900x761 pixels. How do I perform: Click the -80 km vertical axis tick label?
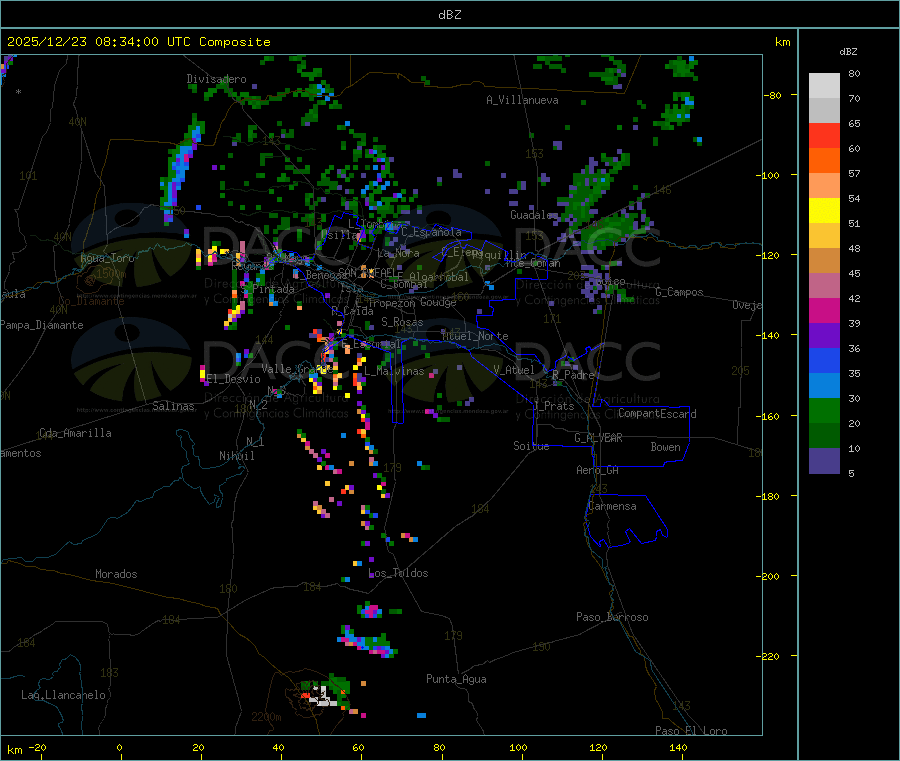coord(772,95)
